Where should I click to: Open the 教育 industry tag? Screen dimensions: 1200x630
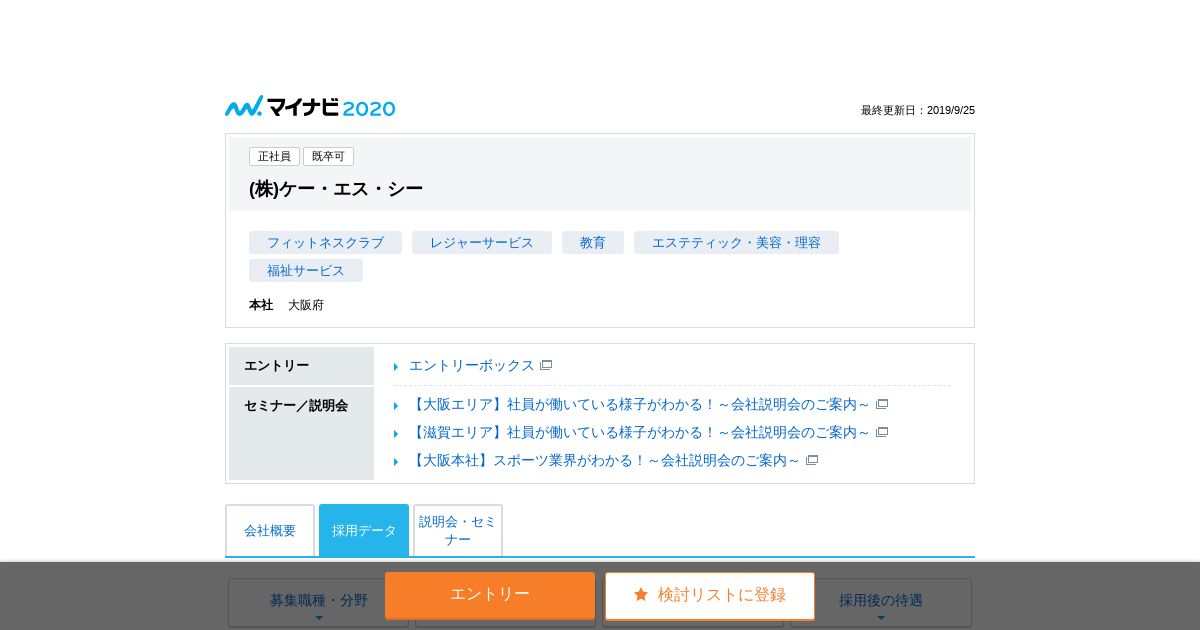click(x=593, y=243)
